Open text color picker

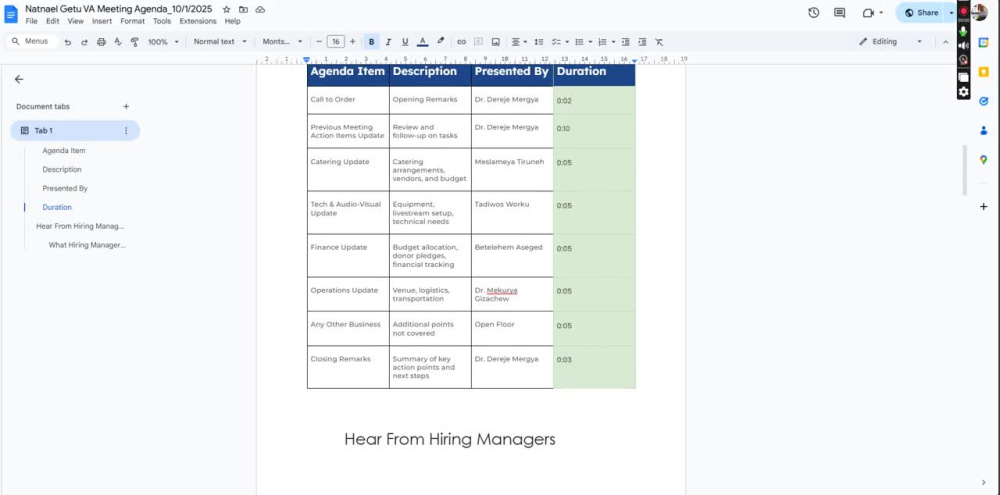click(x=422, y=42)
